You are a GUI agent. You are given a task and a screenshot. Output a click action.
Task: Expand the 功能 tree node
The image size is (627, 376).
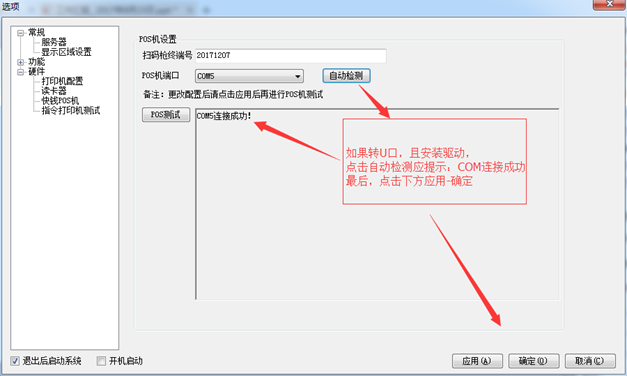tap(20, 62)
